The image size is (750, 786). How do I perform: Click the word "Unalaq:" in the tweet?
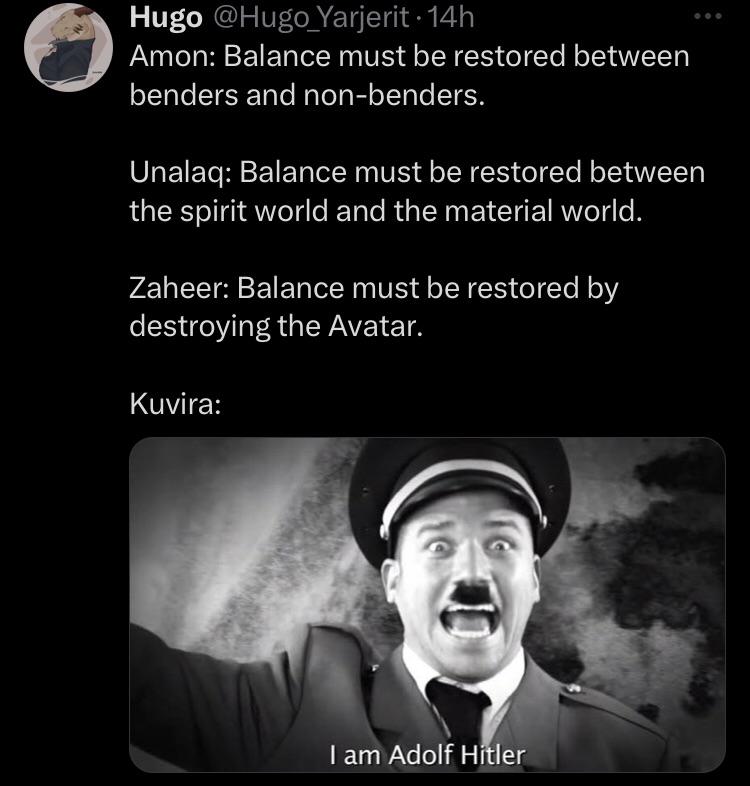pos(180,172)
